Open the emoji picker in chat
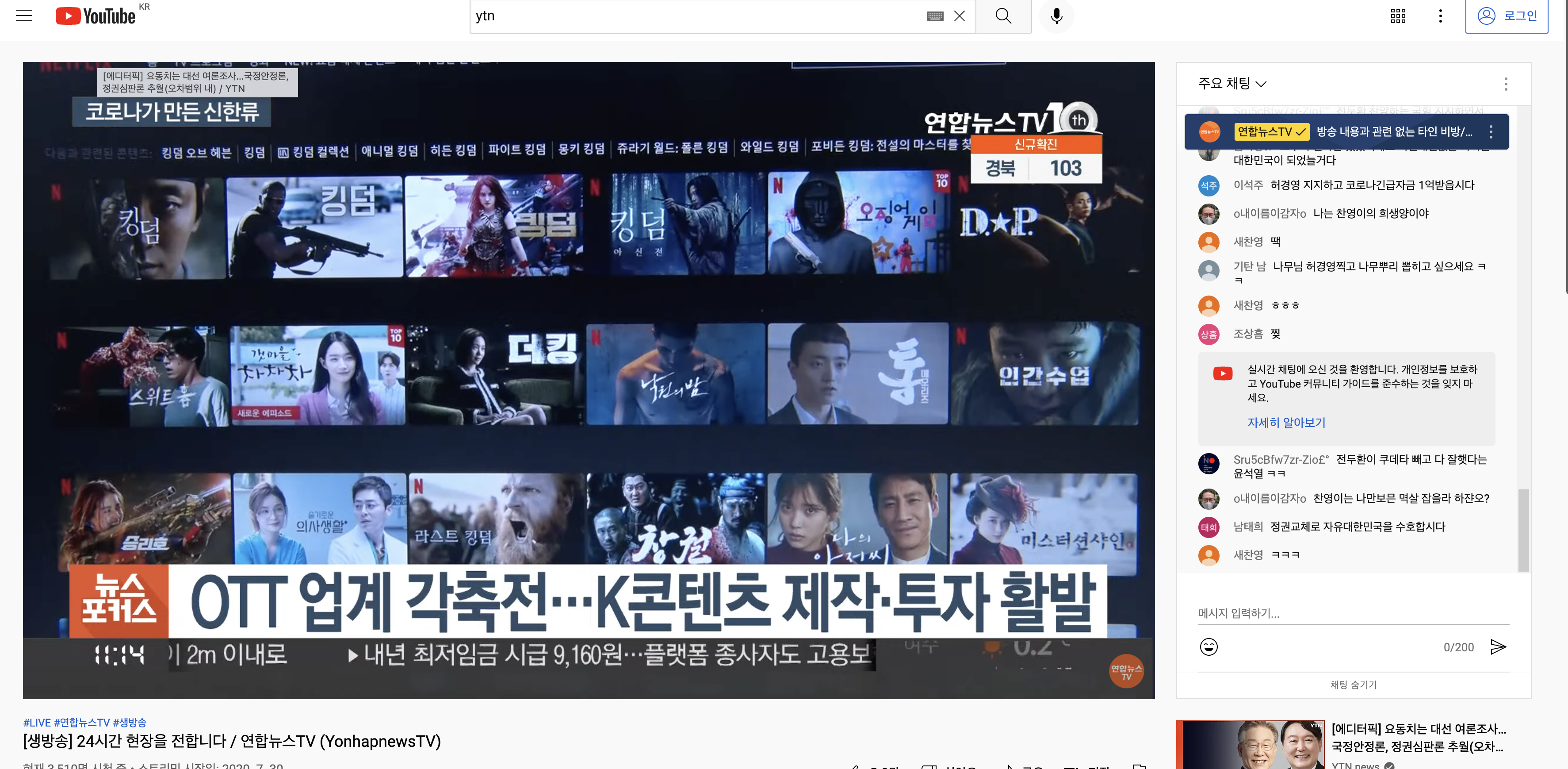This screenshot has height=769, width=1568. [1208, 646]
